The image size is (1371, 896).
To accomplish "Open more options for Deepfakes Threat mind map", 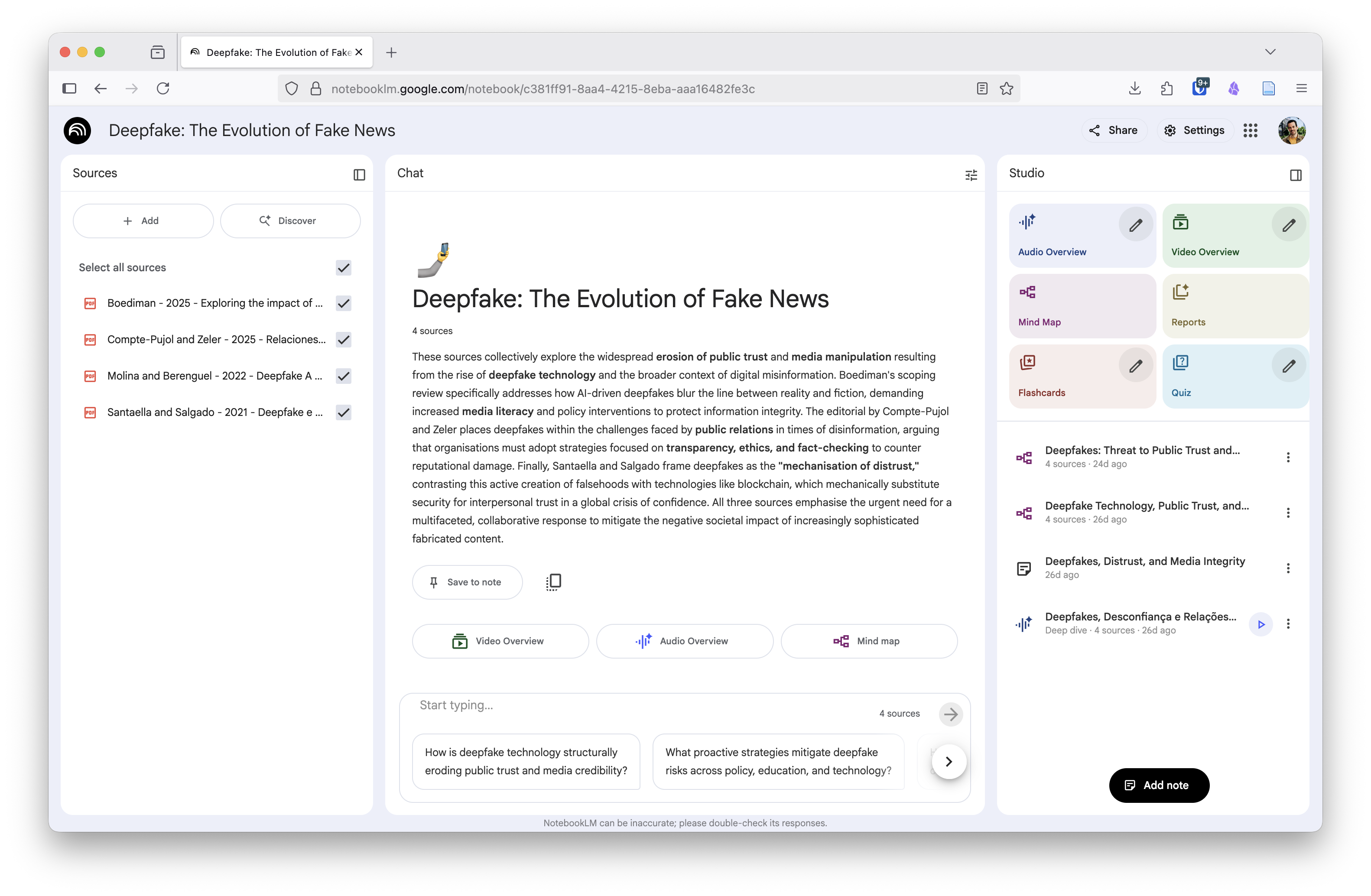I will [x=1288, y=457].
